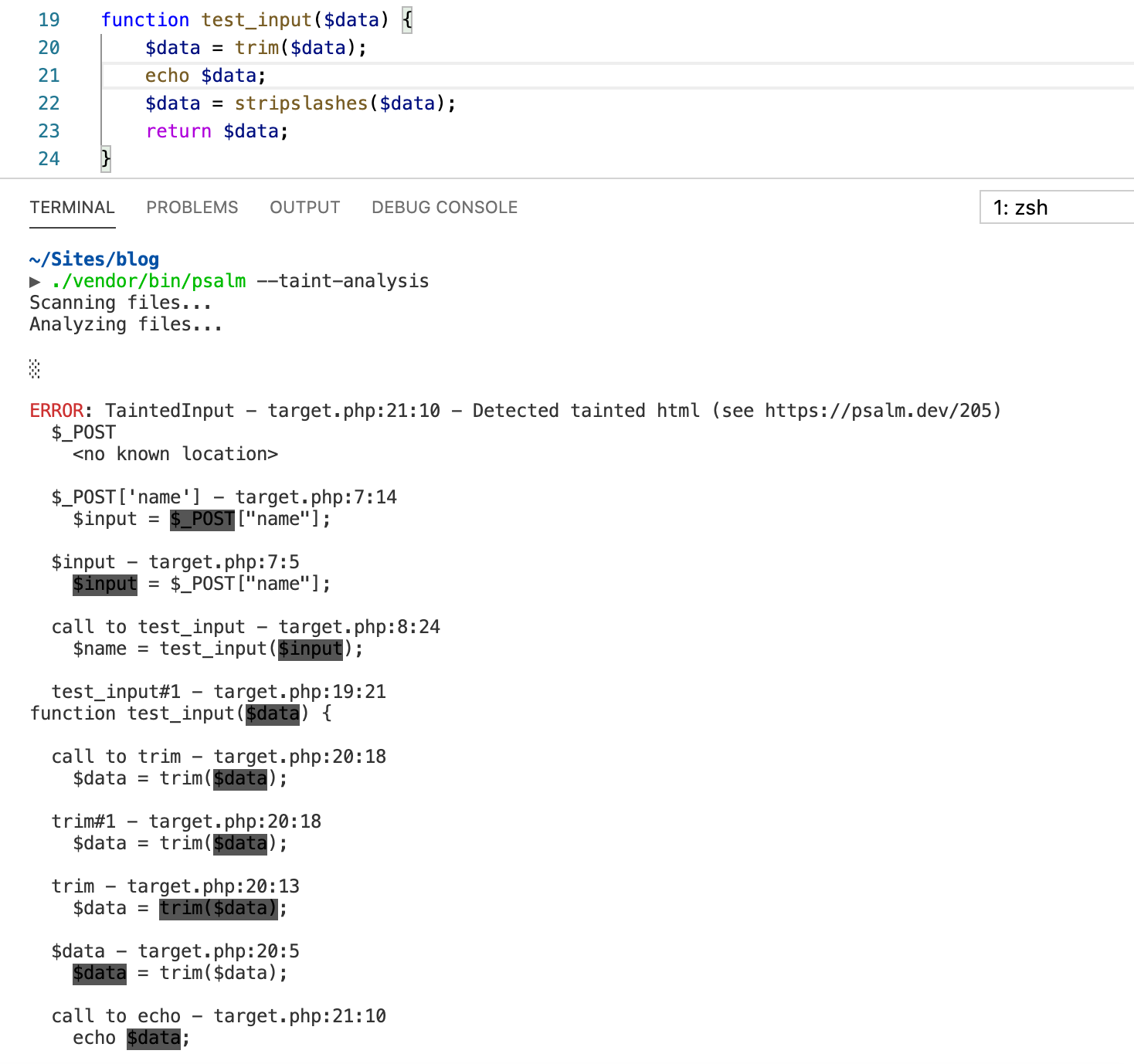Viewport: 1134px width, 1064px height.
Task: Click line number 20 in the gutter
Action: tap(49, 47)
